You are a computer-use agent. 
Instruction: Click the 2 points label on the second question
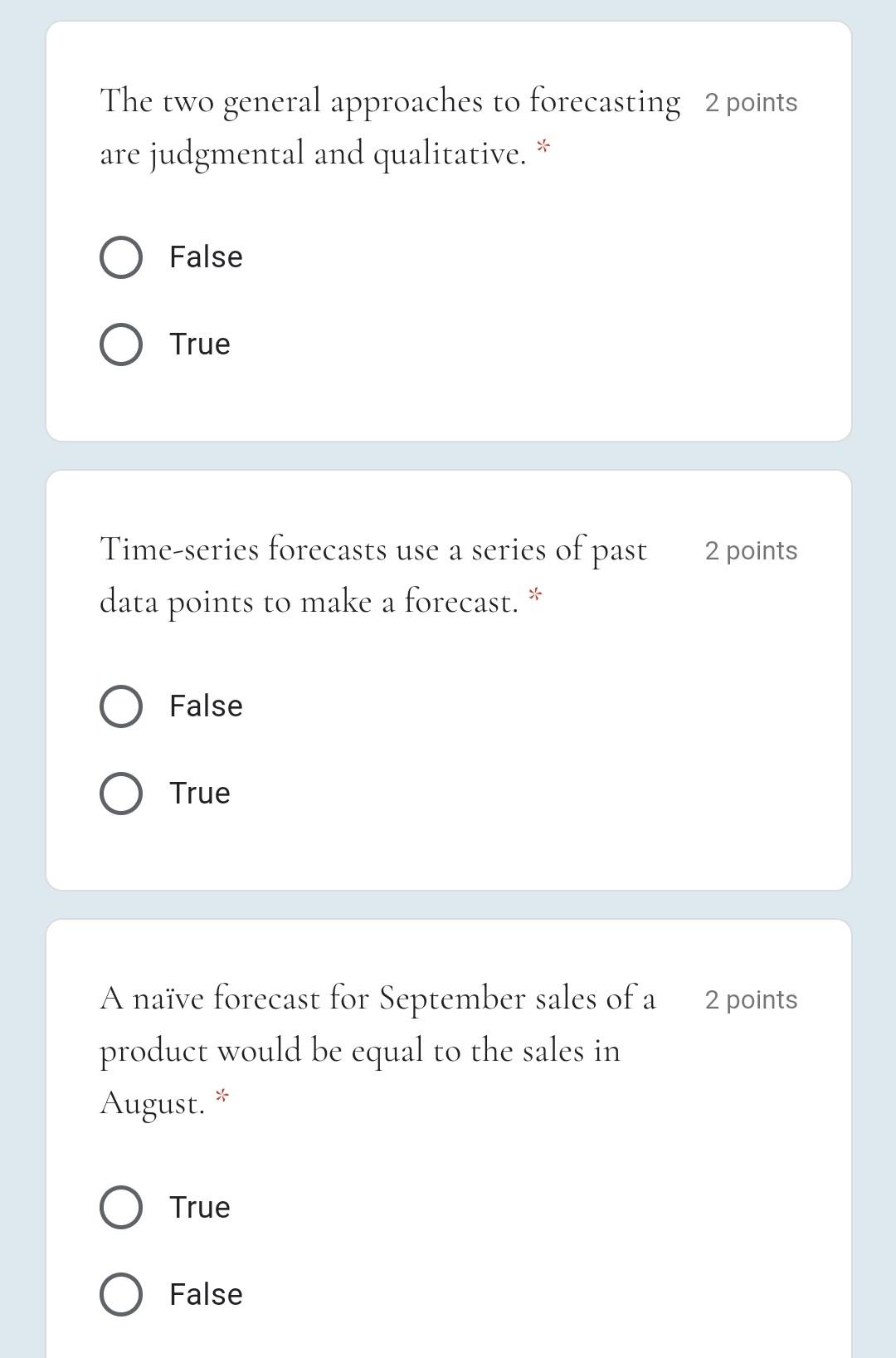[751, 550]
